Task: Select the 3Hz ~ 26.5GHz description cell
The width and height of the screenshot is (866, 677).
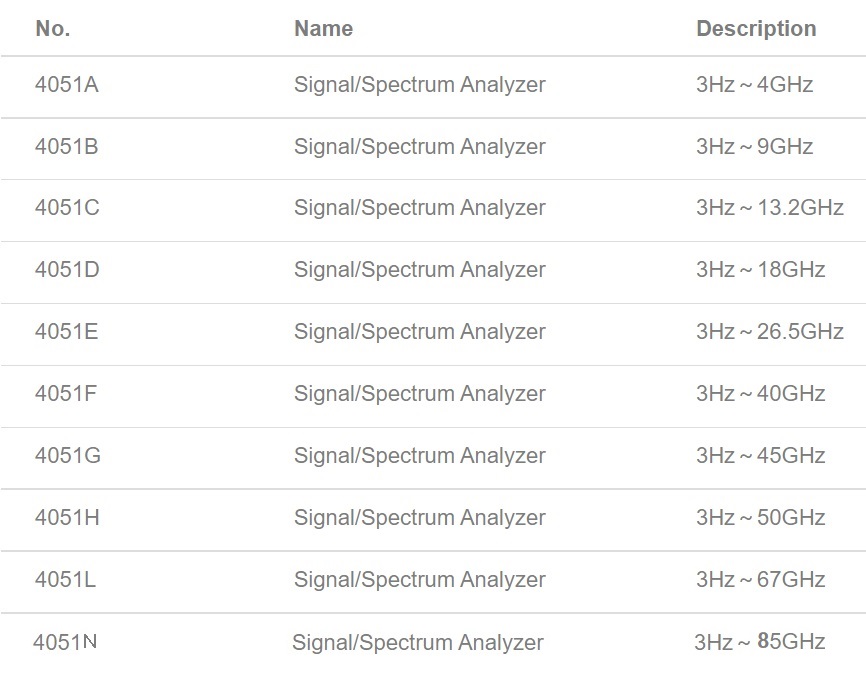Action: pos(770,331)
